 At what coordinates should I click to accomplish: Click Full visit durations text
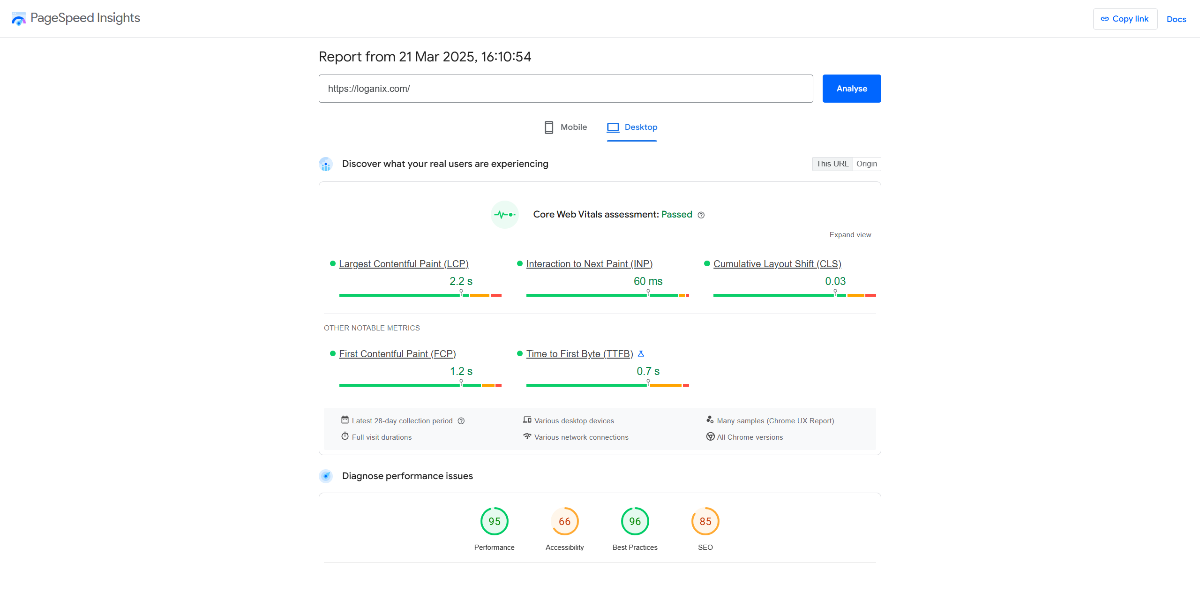(x=382, y=437)
